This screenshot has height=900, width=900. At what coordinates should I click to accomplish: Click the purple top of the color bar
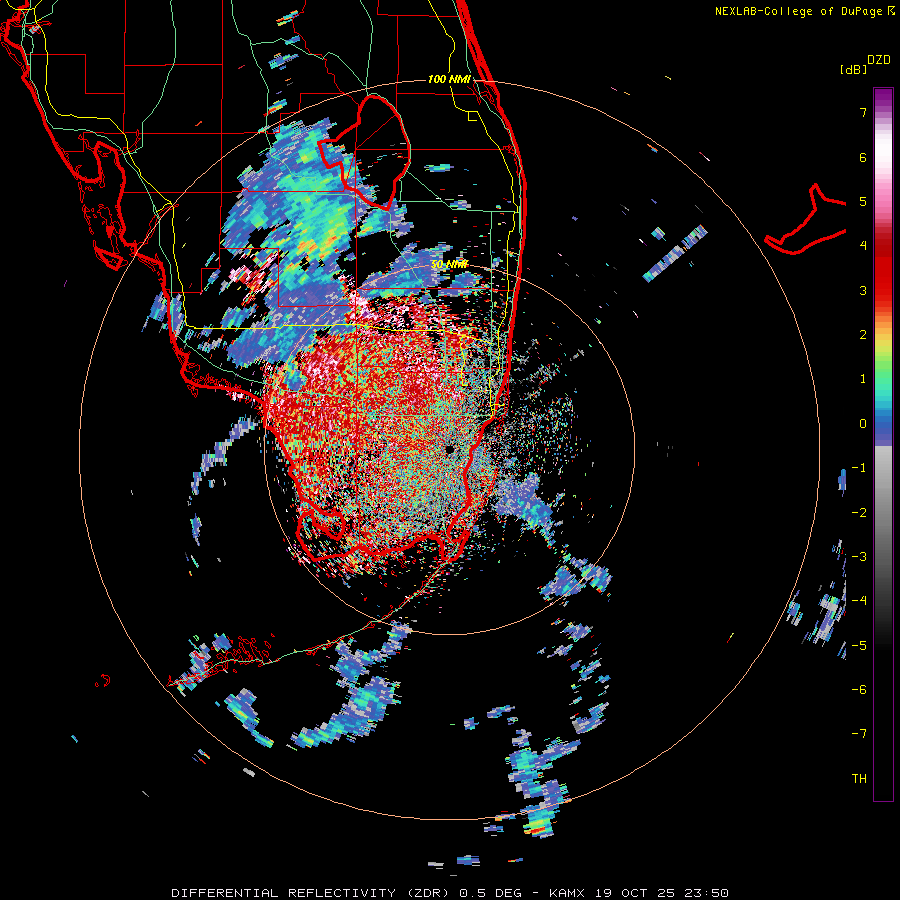(883, 98)
